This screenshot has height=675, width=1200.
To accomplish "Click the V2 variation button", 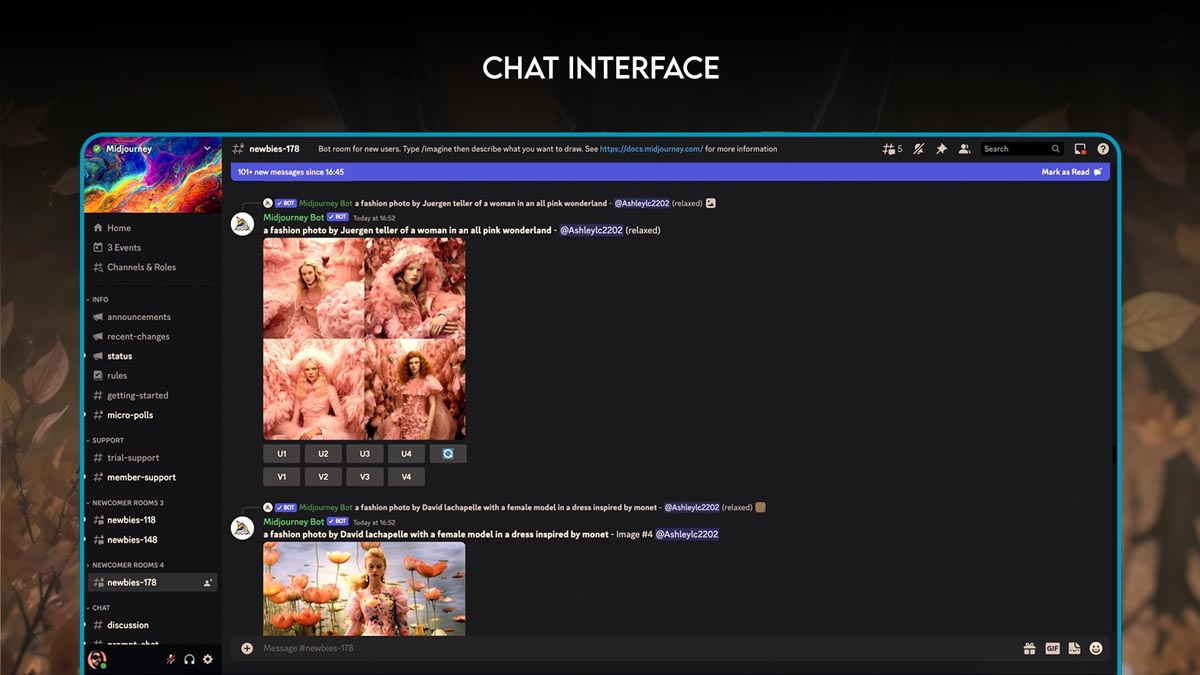I will (323, 477).
